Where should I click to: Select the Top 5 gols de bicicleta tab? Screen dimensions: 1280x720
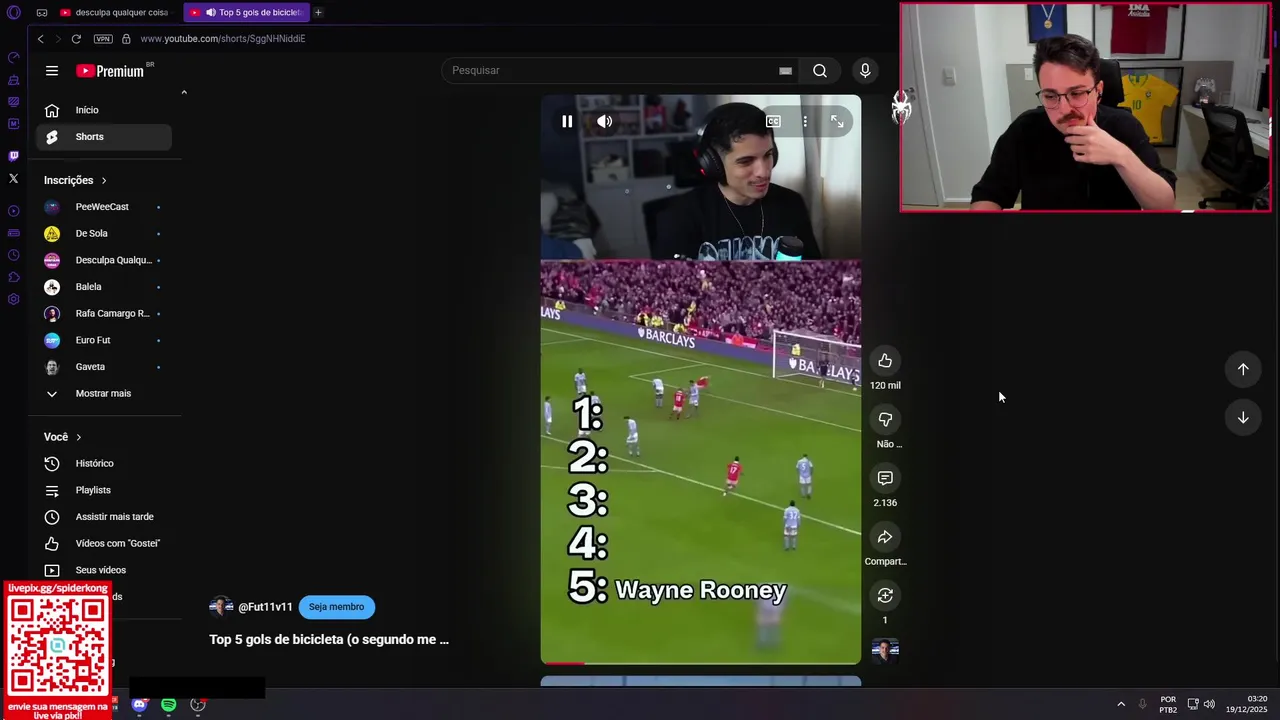[247, 13]
